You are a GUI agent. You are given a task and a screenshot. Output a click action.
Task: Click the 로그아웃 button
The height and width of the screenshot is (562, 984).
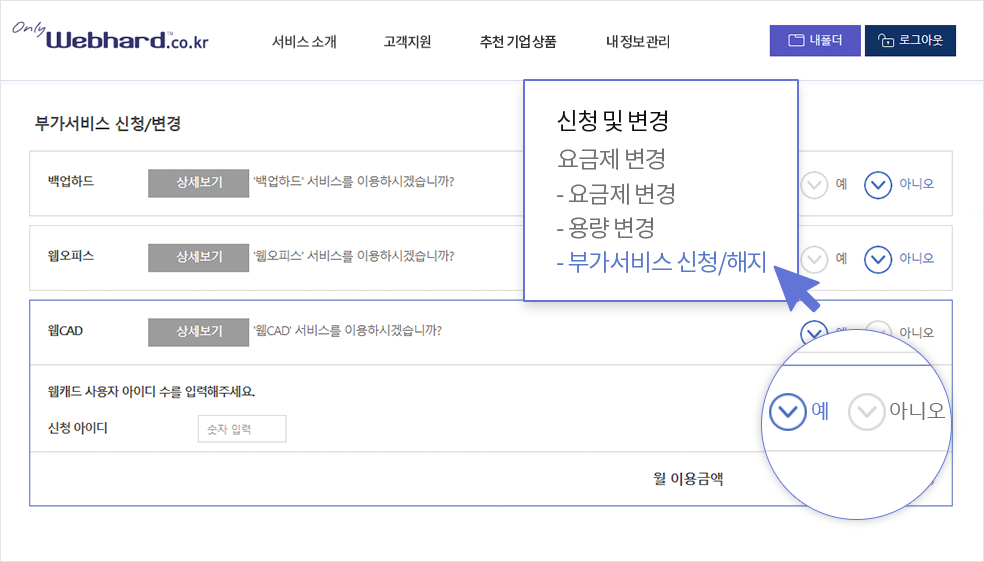(x=910, y=41)
